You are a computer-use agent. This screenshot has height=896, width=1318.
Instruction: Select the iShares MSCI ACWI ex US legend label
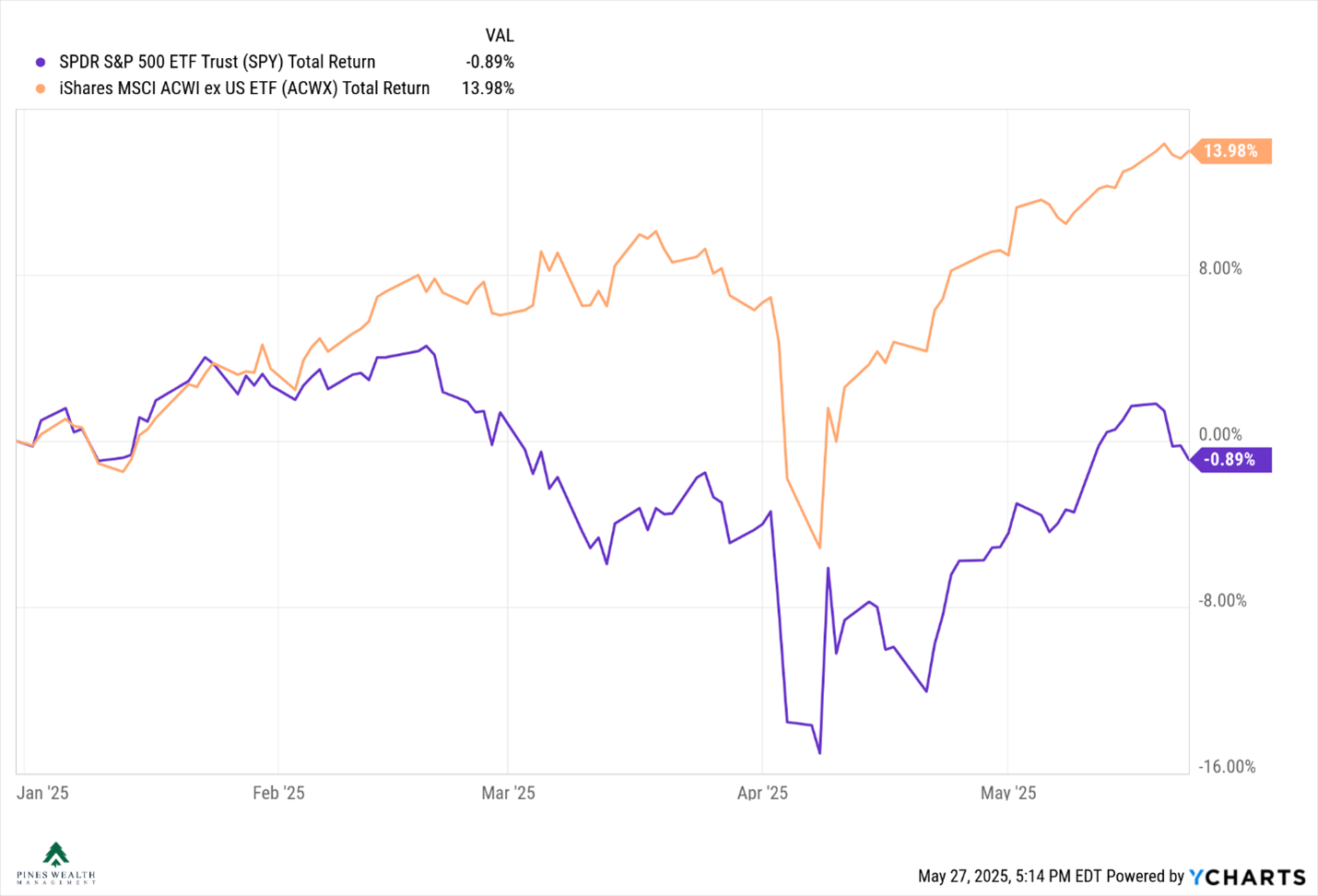pyautogui.click(x=244, y=88)
